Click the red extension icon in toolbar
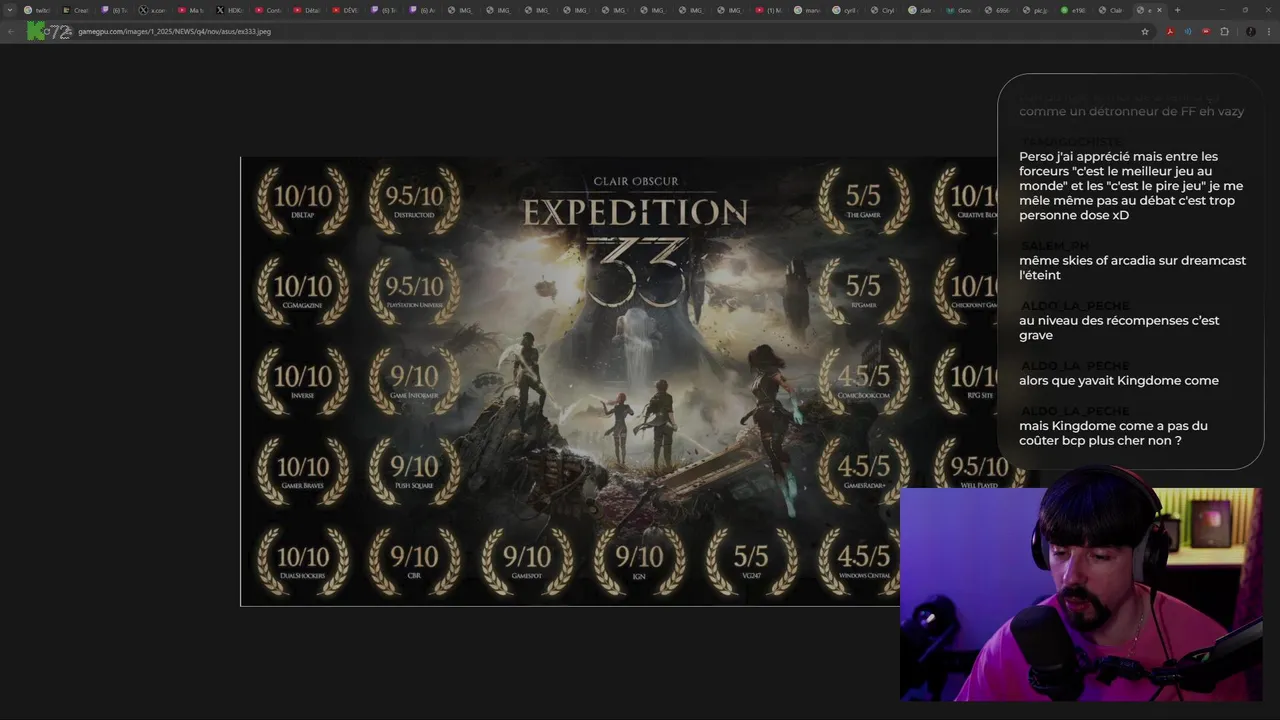 click(1206, 31)
